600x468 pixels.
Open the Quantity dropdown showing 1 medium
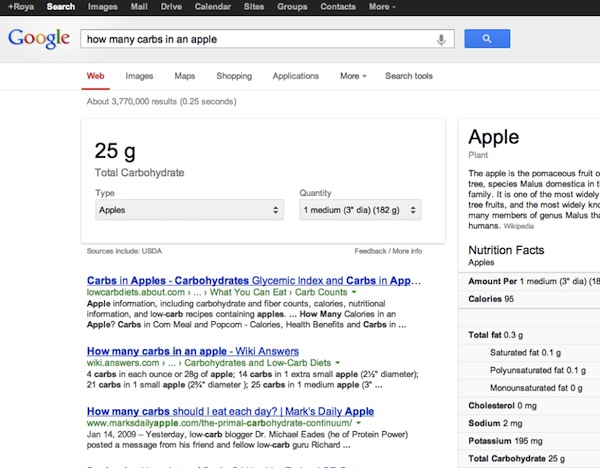pyautogui.click(x=360, y=210)
